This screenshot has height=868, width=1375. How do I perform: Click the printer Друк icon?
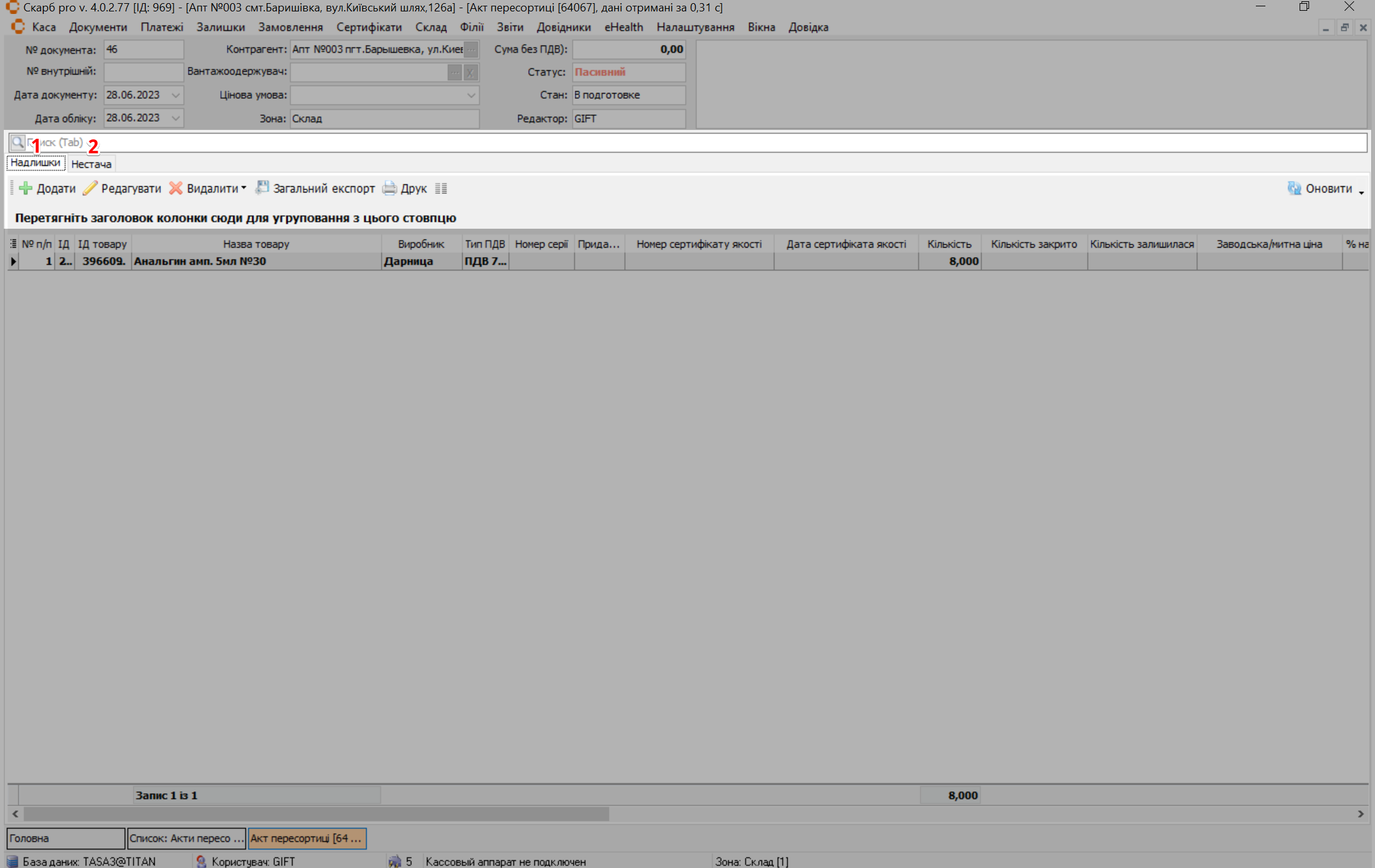coord(390,188)
